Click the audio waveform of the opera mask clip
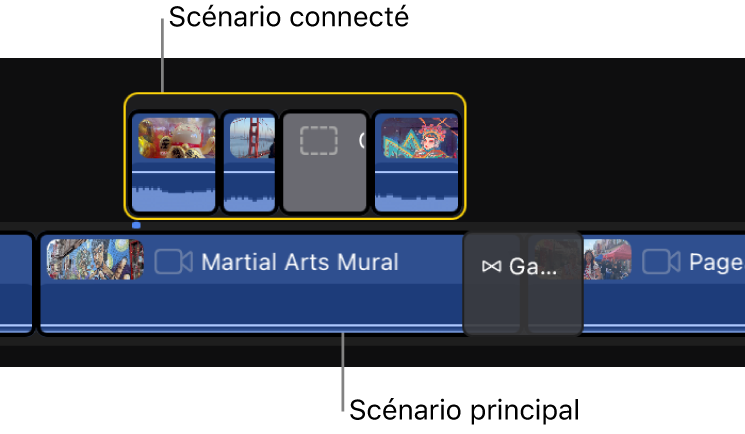 (417, 192)
